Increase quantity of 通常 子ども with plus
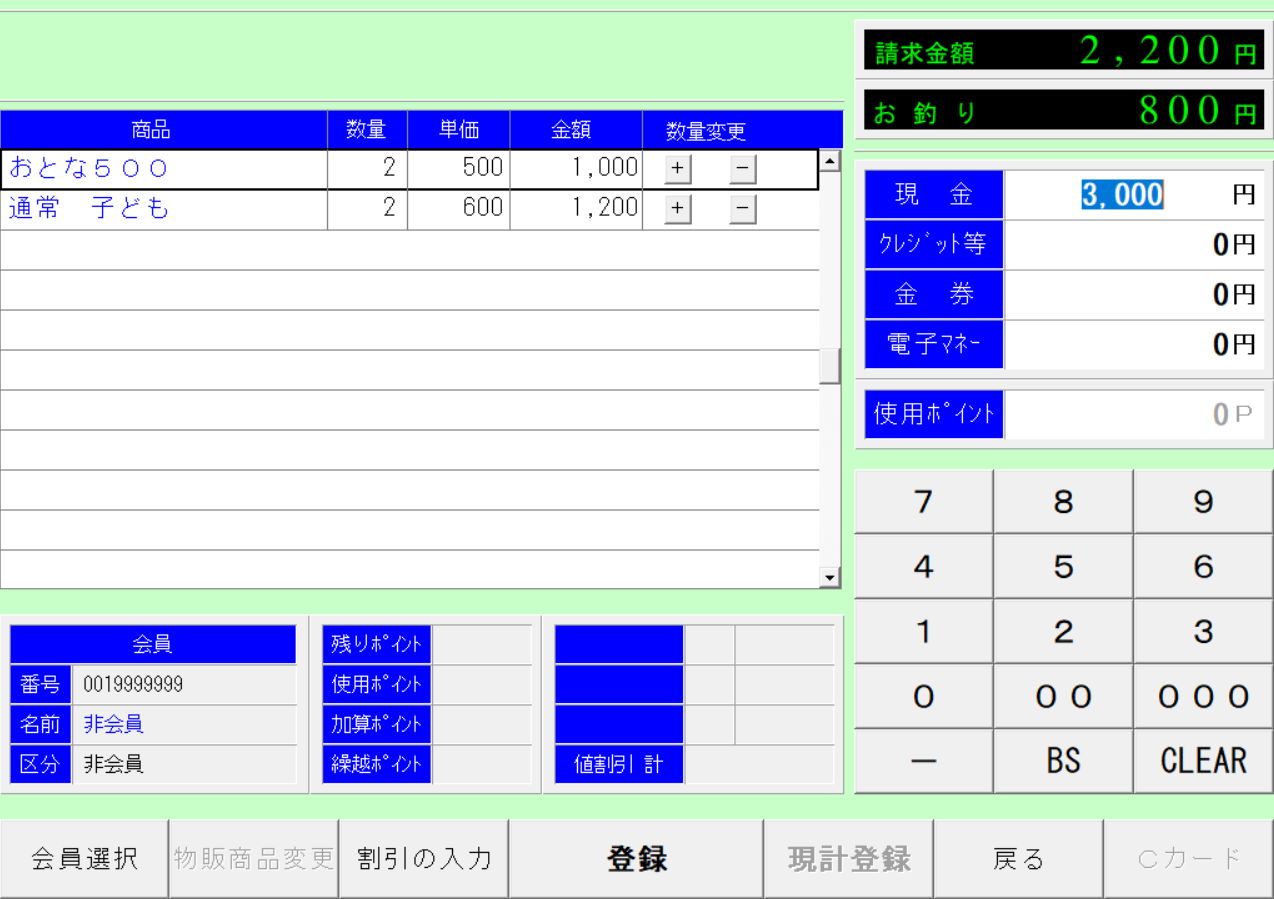This screenshot has height=899, width=1274. 677,209
